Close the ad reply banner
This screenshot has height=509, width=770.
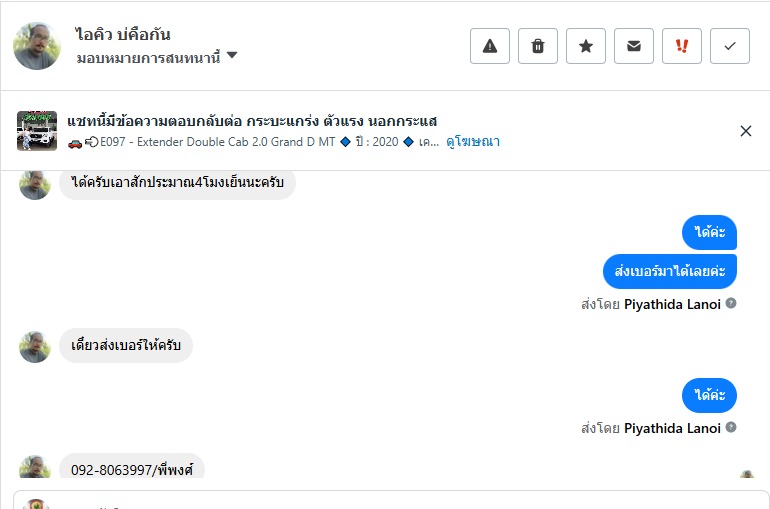pyautogui.click(x=746, y=131)
